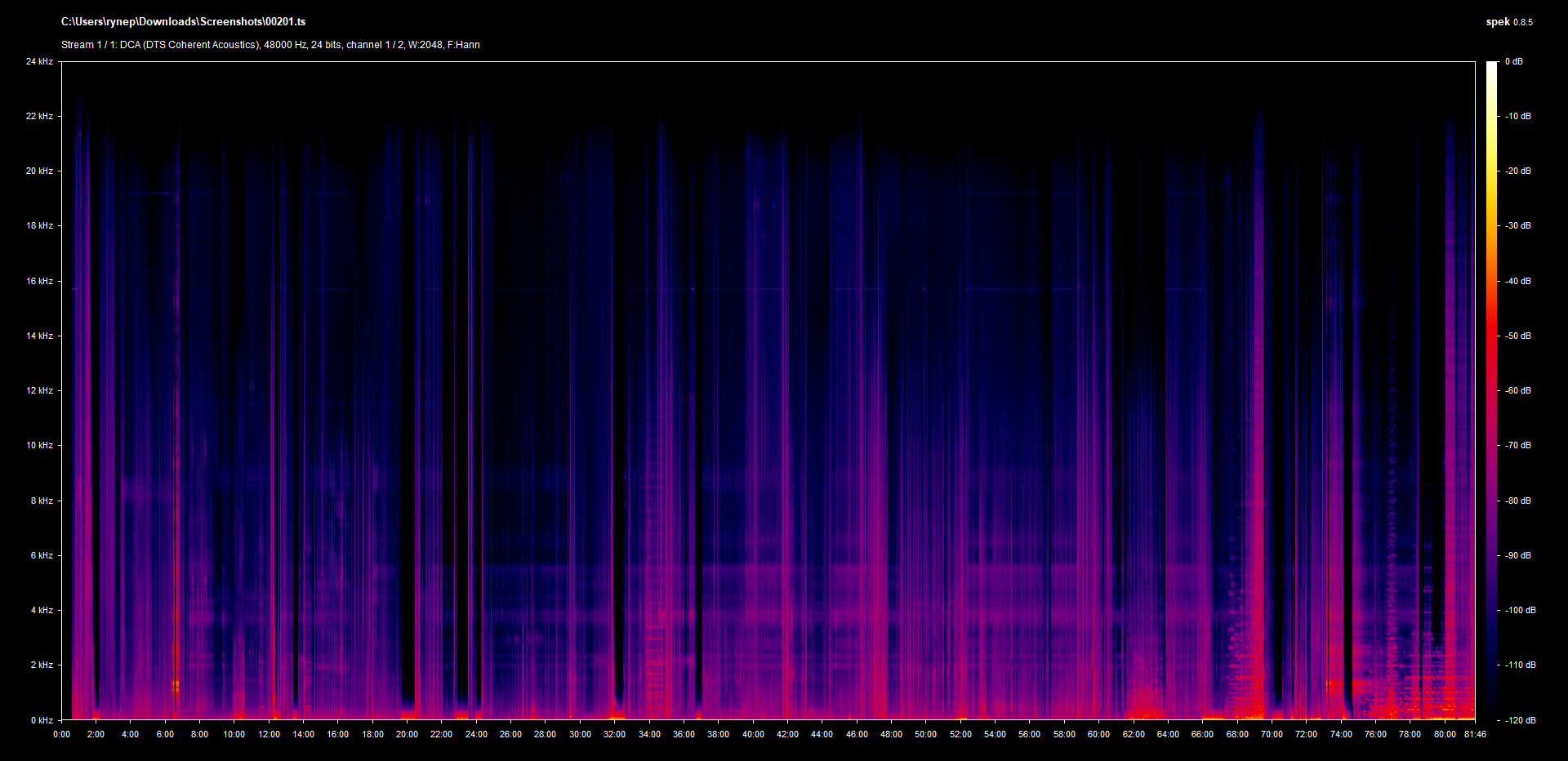Click the 0 dB label on color scale
This screenshot has width=1568, height=761.
(1514, 62)
